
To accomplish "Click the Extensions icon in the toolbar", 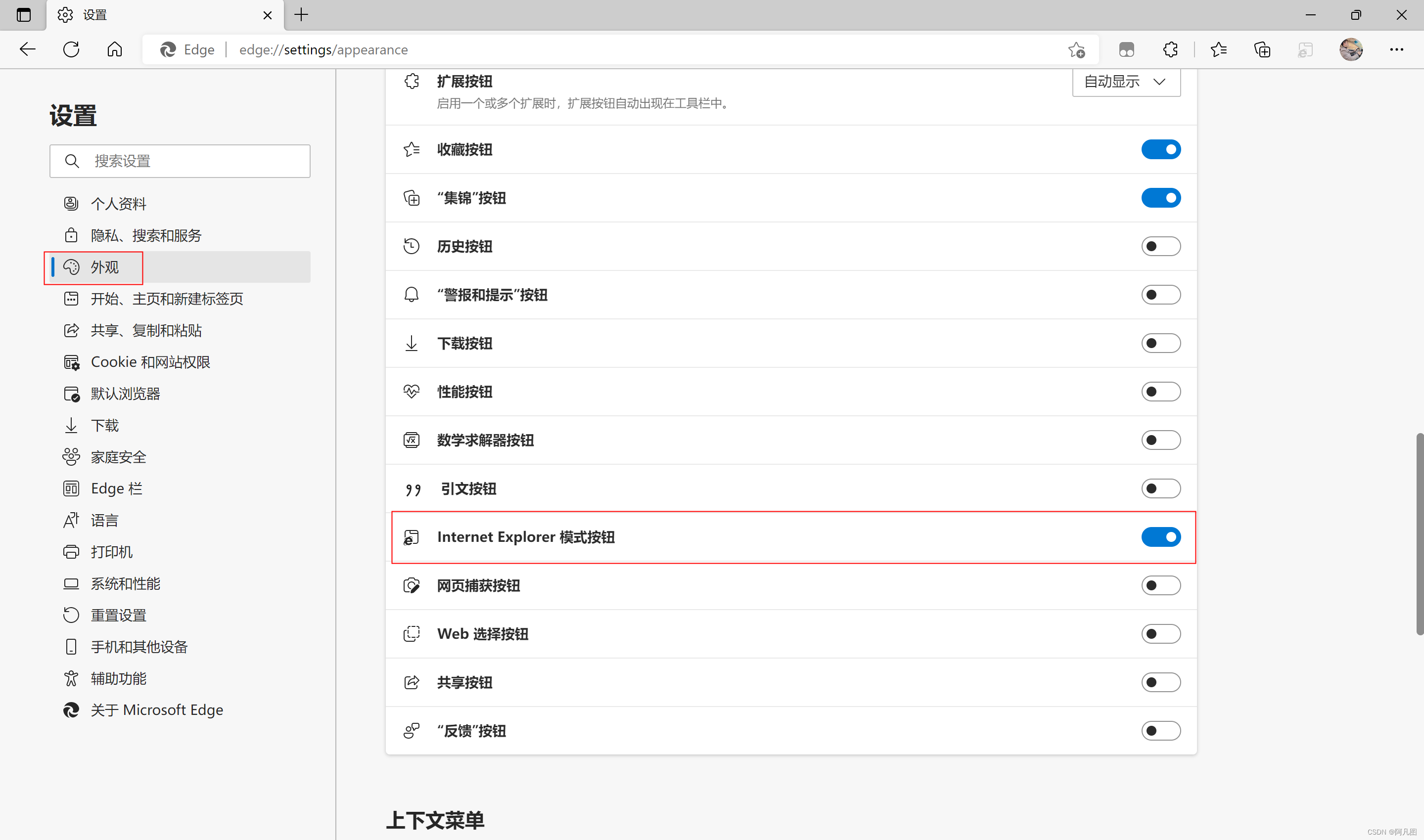I will pyautogui.click(x=1170, y=49).
